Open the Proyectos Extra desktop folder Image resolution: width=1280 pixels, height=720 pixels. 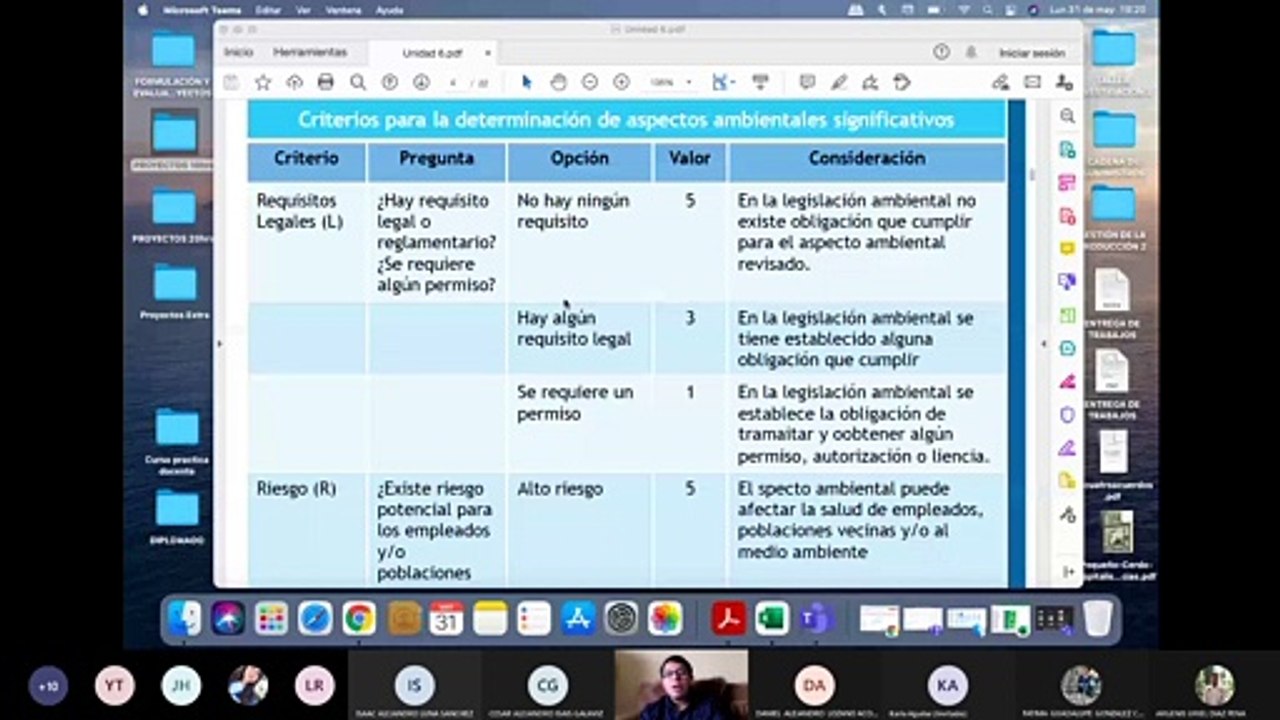175,292
